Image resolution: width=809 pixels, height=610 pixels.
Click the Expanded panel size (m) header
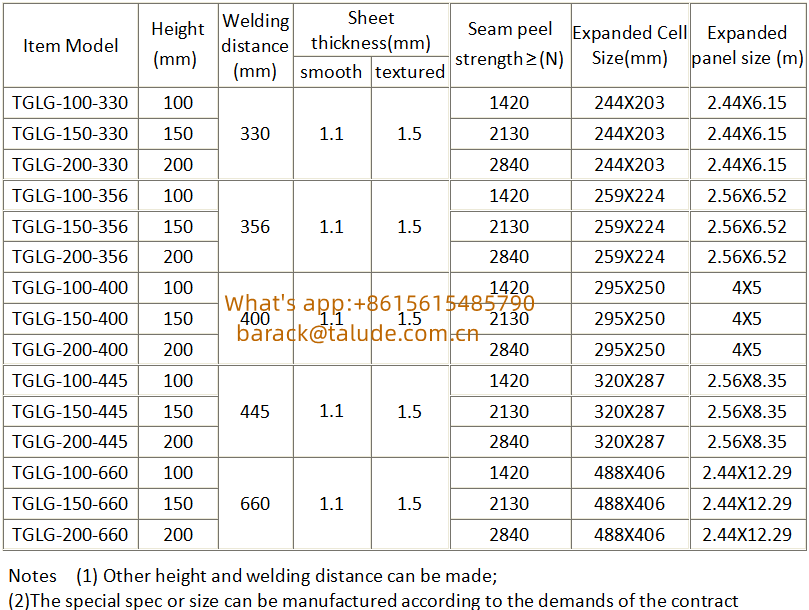click(747, 46)
